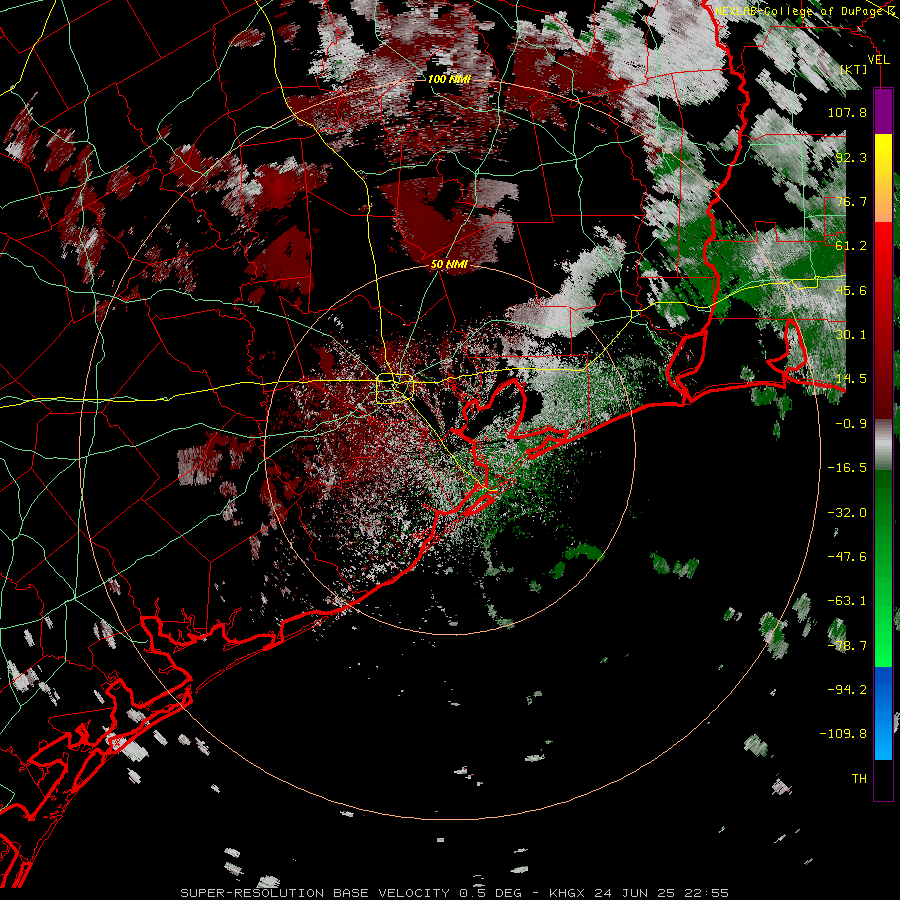This screenshot has height=900, width=900.
Task: Click the -16.5 velocity scale value
Action: (x=847, y=468)
